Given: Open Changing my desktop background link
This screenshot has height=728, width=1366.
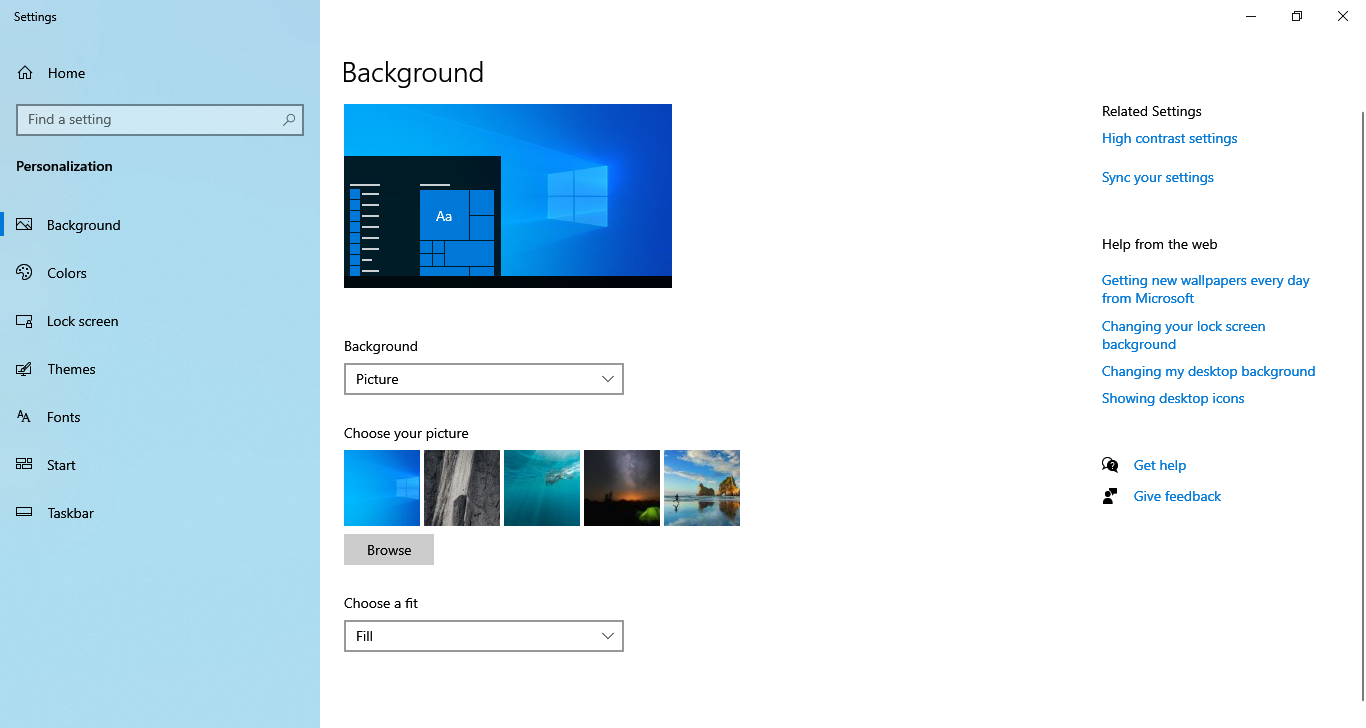Looking at the screenshot, I should click(1209, 371).
